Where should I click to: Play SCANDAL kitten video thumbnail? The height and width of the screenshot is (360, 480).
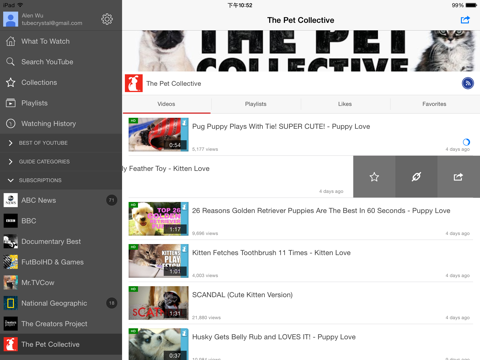159,303
